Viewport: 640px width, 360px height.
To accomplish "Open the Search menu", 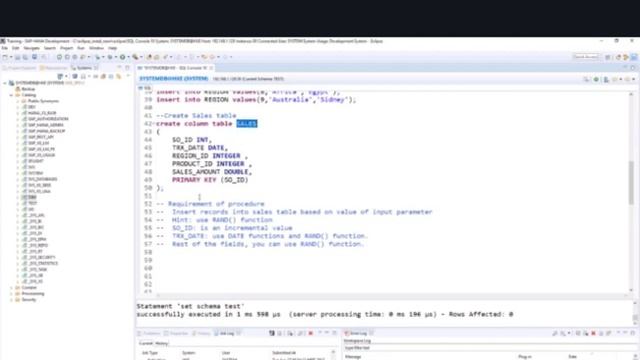I will (50, 48).
